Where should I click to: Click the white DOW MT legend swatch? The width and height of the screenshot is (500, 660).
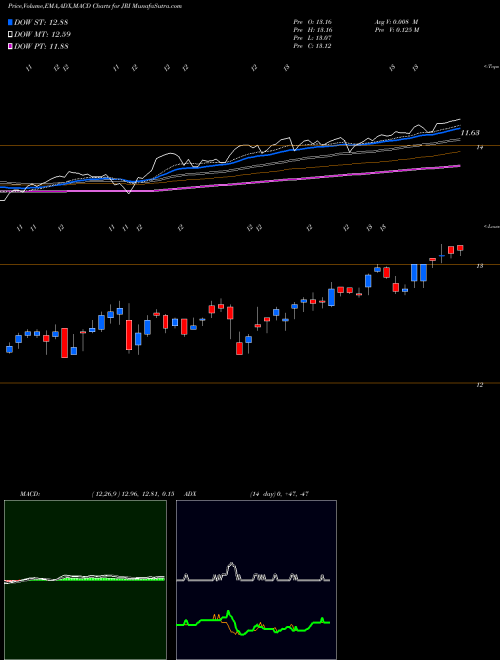tap(11, 35)
